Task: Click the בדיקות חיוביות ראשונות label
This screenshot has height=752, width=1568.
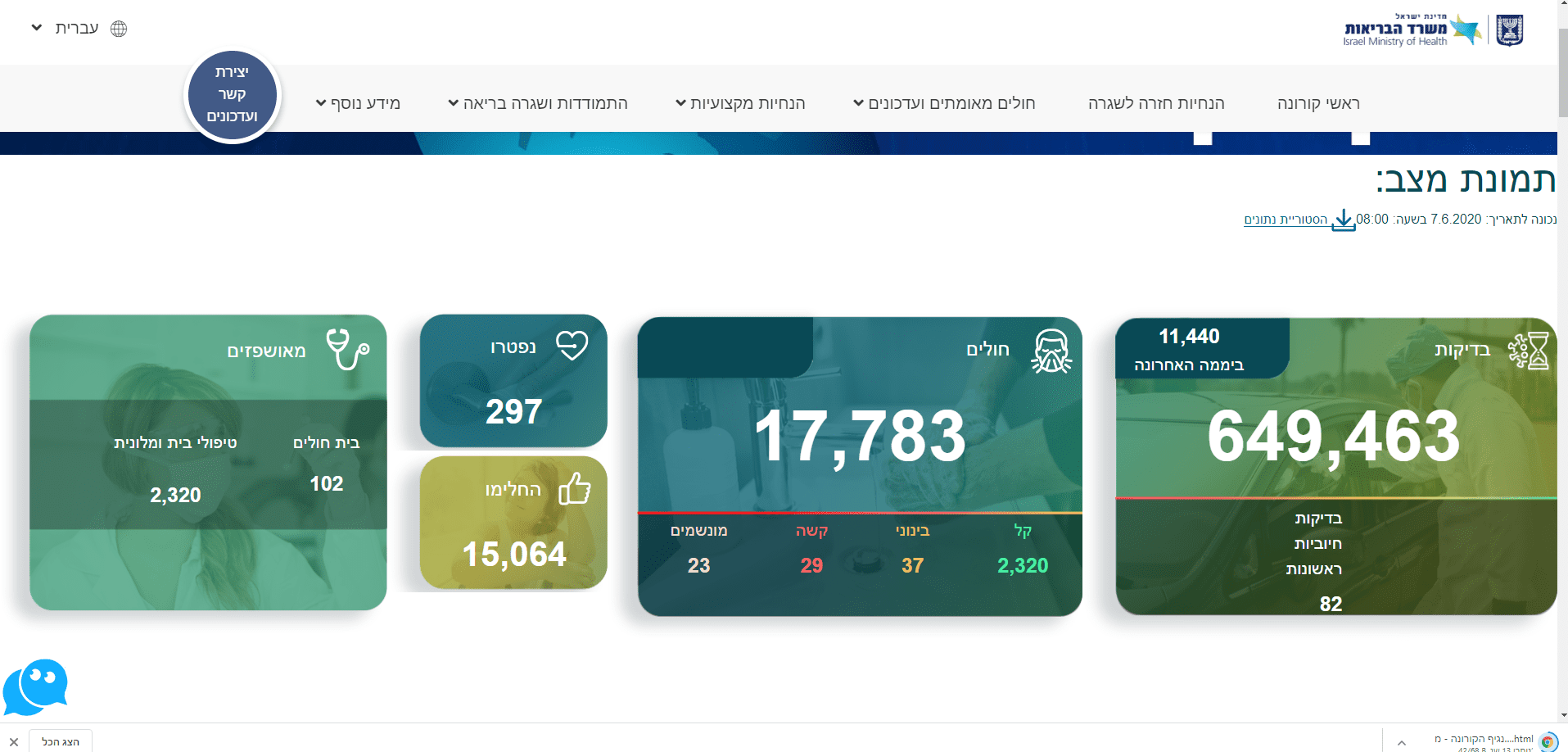Action: (1315, 543)
